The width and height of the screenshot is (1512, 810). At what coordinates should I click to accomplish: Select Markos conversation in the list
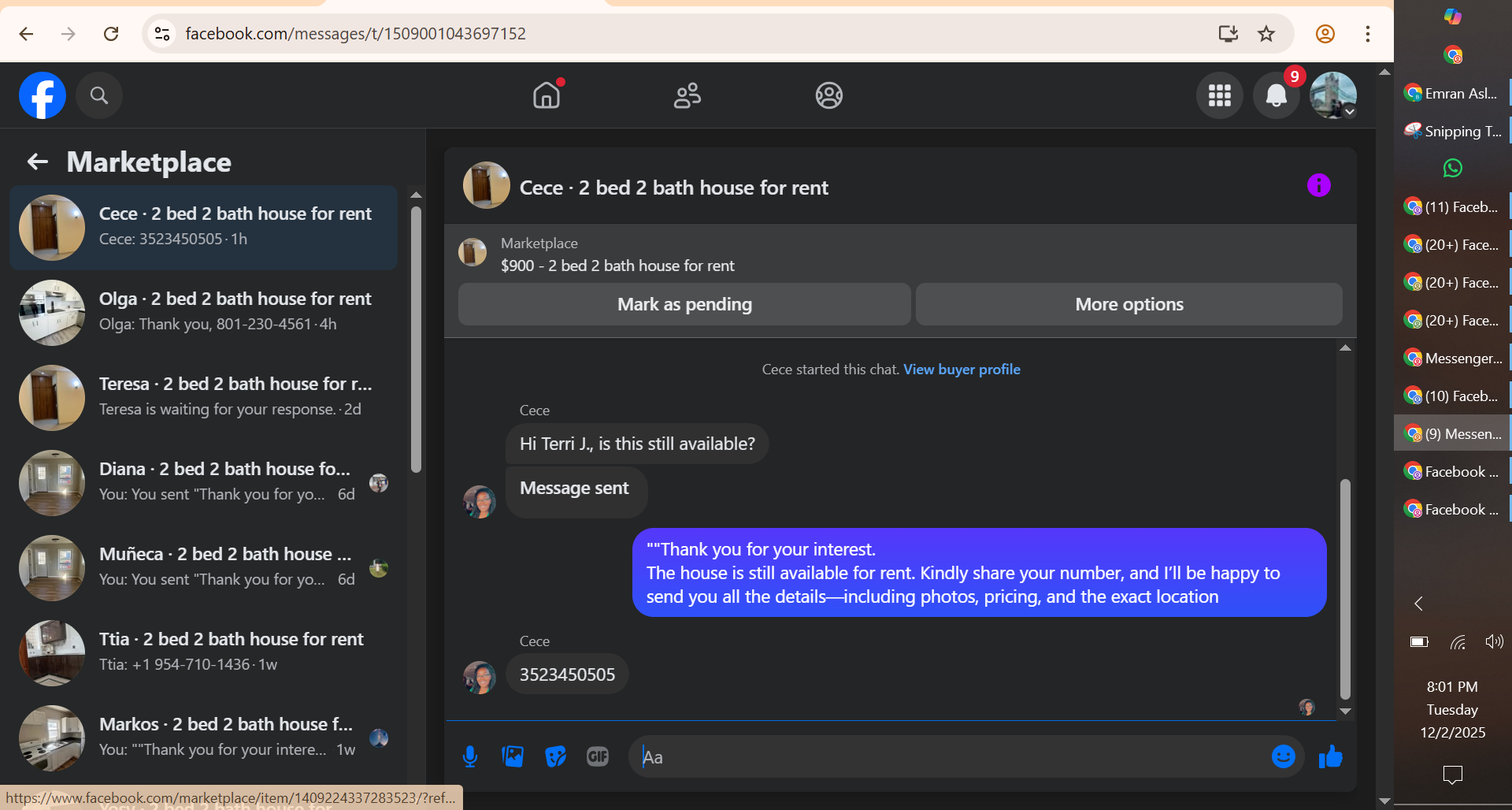[204, 738]
